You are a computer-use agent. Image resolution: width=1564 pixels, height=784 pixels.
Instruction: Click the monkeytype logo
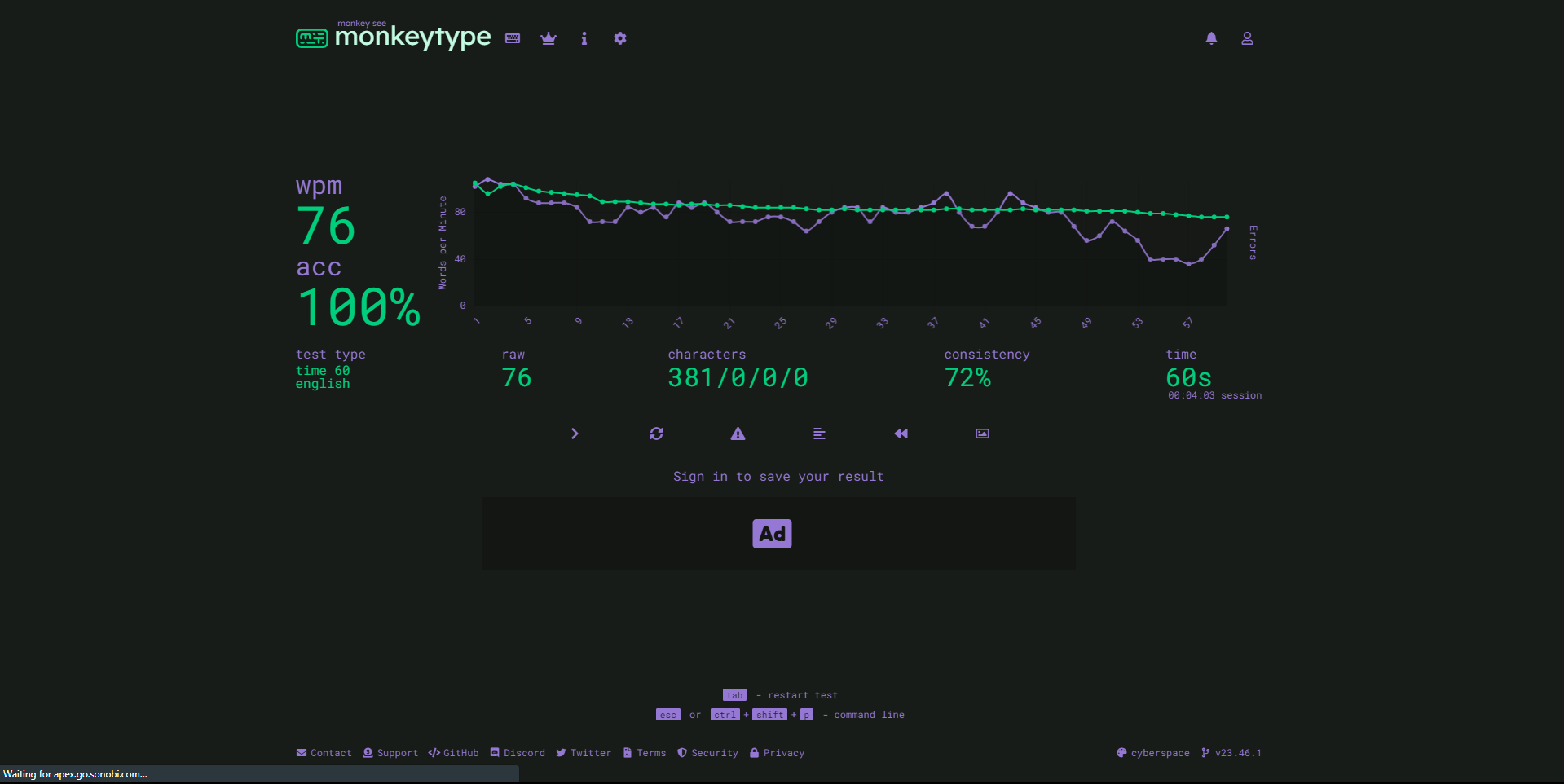[x=394, y=37]
